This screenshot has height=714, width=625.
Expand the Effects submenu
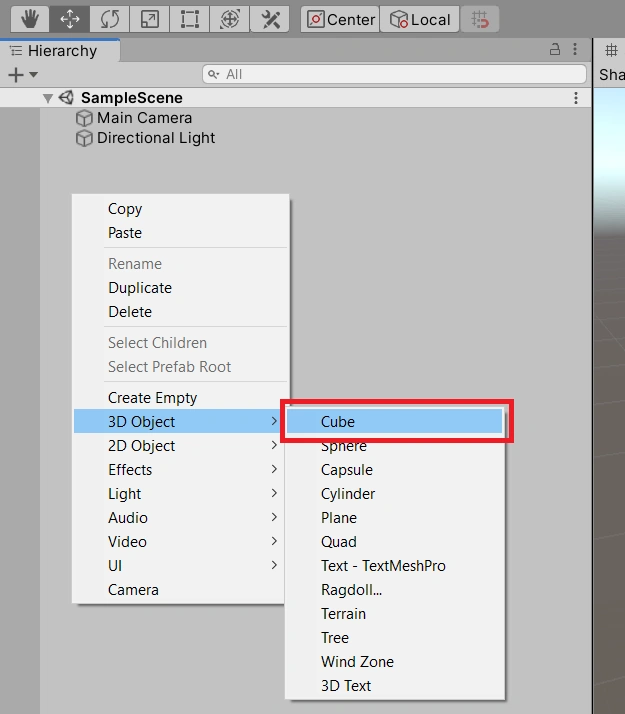179,470
